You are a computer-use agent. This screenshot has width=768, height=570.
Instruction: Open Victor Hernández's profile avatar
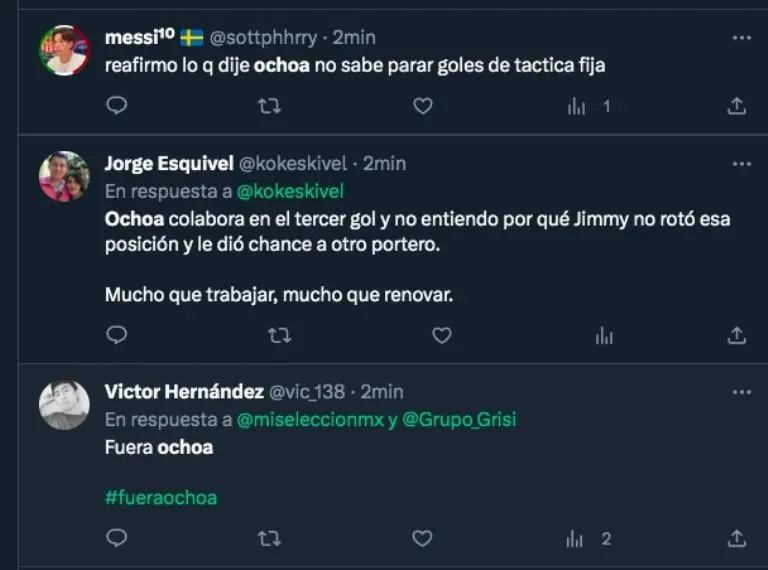pos(64,405)
